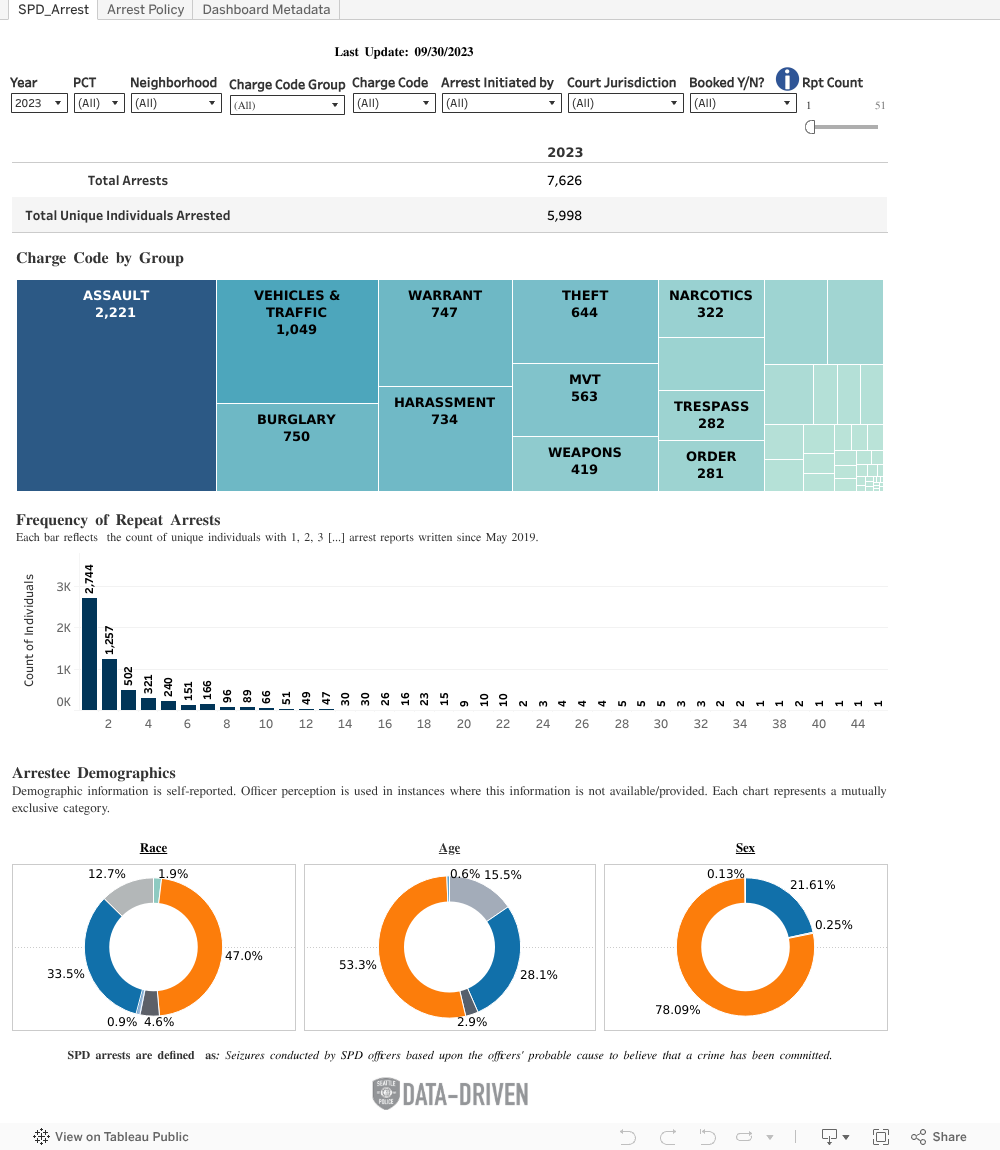The width and height of the screenshot is (1000, 1150).
Task: Expand the Neighborhood filter dropdown
Action: coord(175,103)
